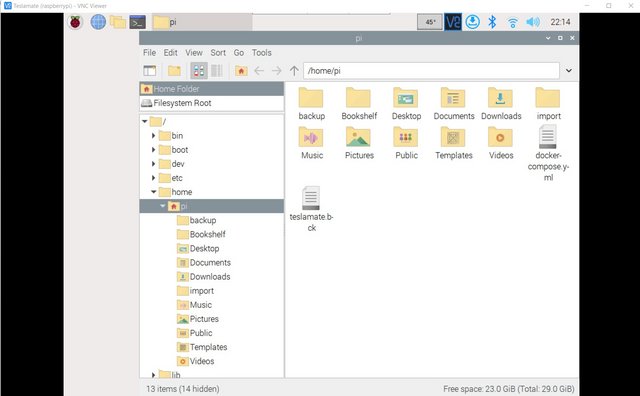Collapse the home folder tree node
Screen dimensions: 640x396
coord(153,191)
